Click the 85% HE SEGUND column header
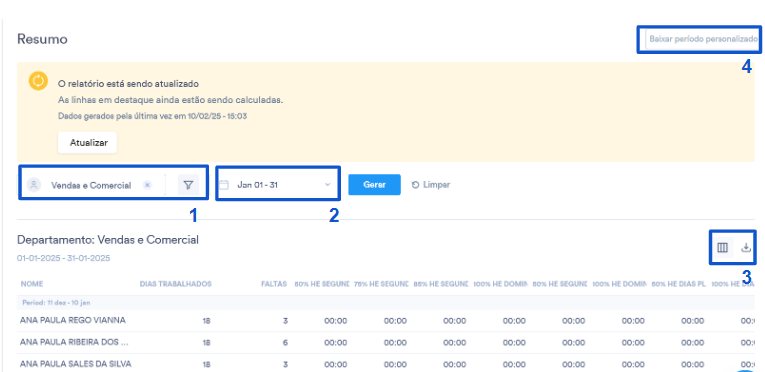The height and width of the screenshot is (372, 765). [441, 284]
